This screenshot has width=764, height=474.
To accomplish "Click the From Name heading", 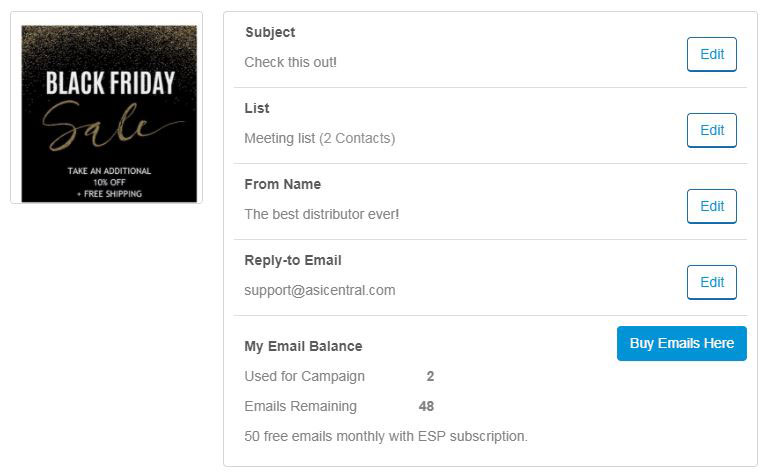I will click(x=283, y=184).
